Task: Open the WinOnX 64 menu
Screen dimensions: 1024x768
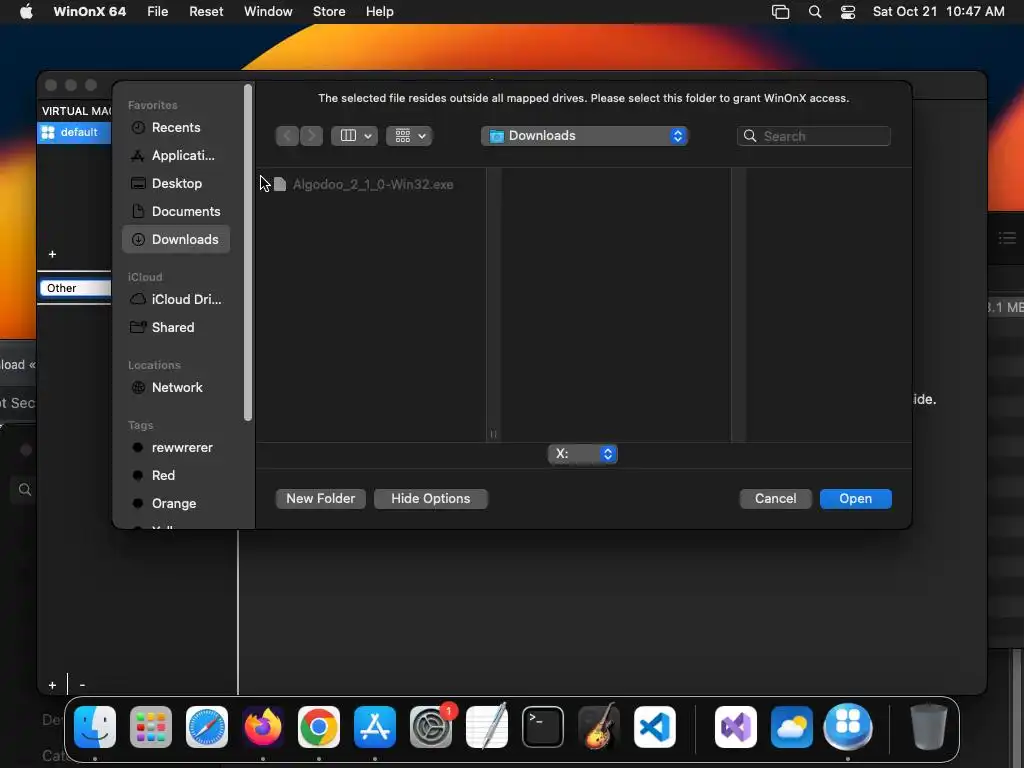Action: 89,12
